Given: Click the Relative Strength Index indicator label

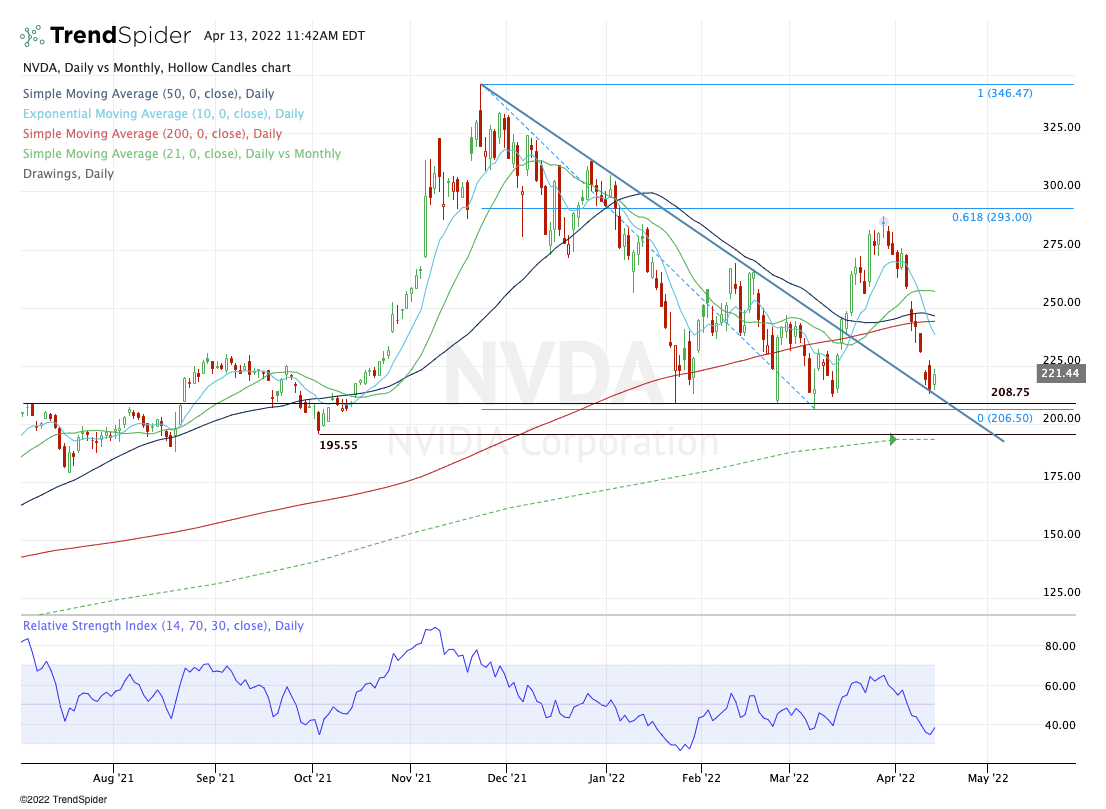Looking at the screenshot, I should coord(163,626).
